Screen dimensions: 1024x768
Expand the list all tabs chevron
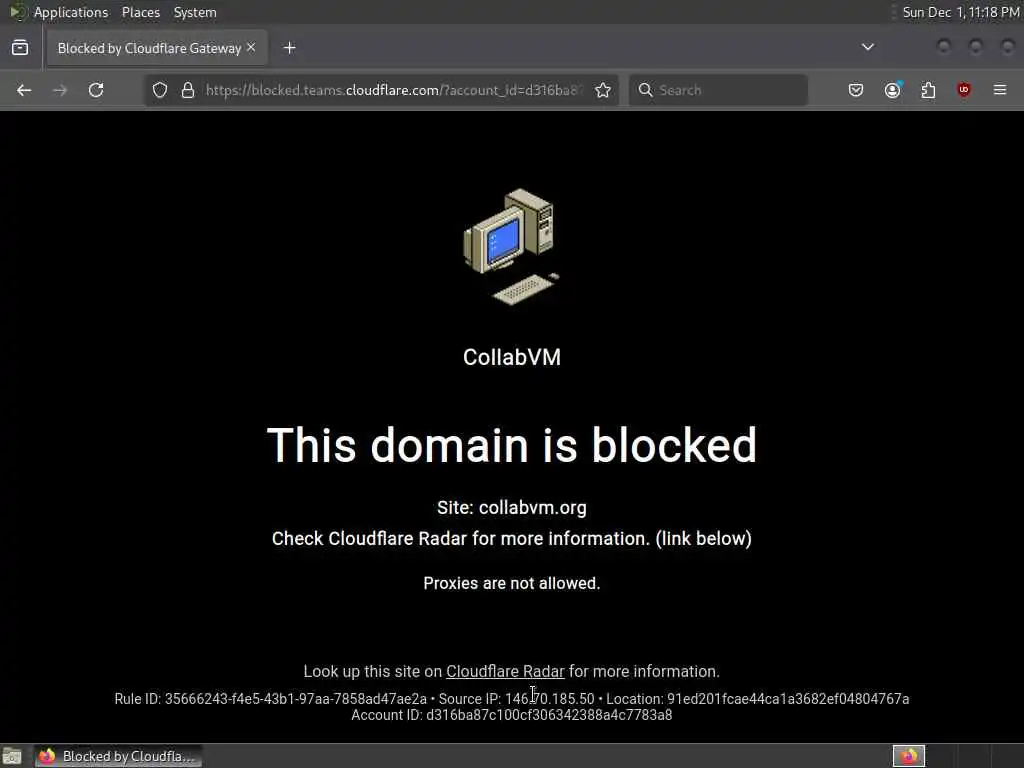tap(868, 47)
